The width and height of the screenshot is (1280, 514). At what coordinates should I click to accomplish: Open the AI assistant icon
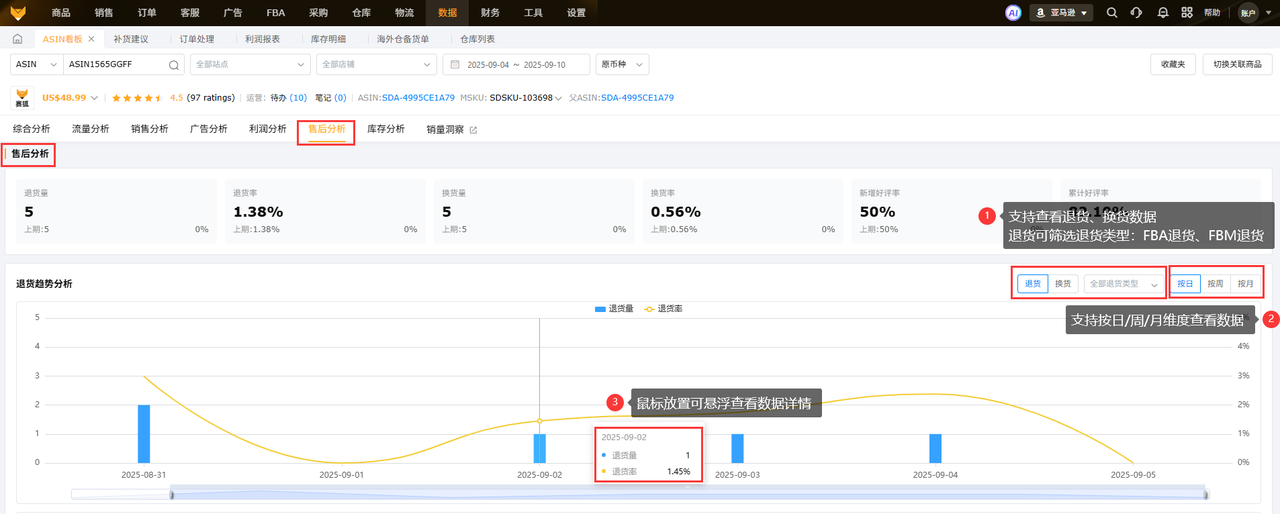pos(1013,13)
